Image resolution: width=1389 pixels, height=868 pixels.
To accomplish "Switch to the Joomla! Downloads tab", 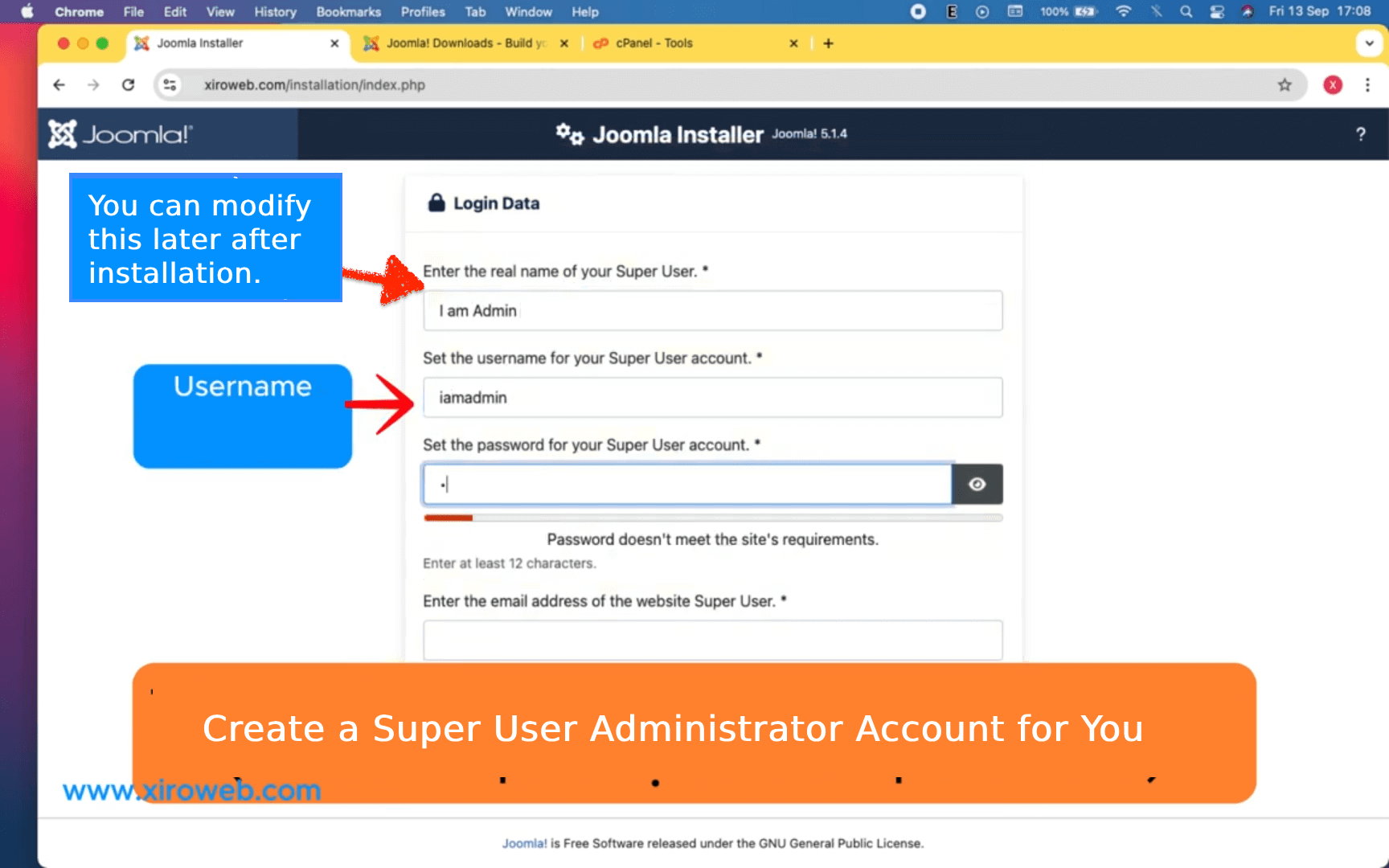I will tap(465, 43).
